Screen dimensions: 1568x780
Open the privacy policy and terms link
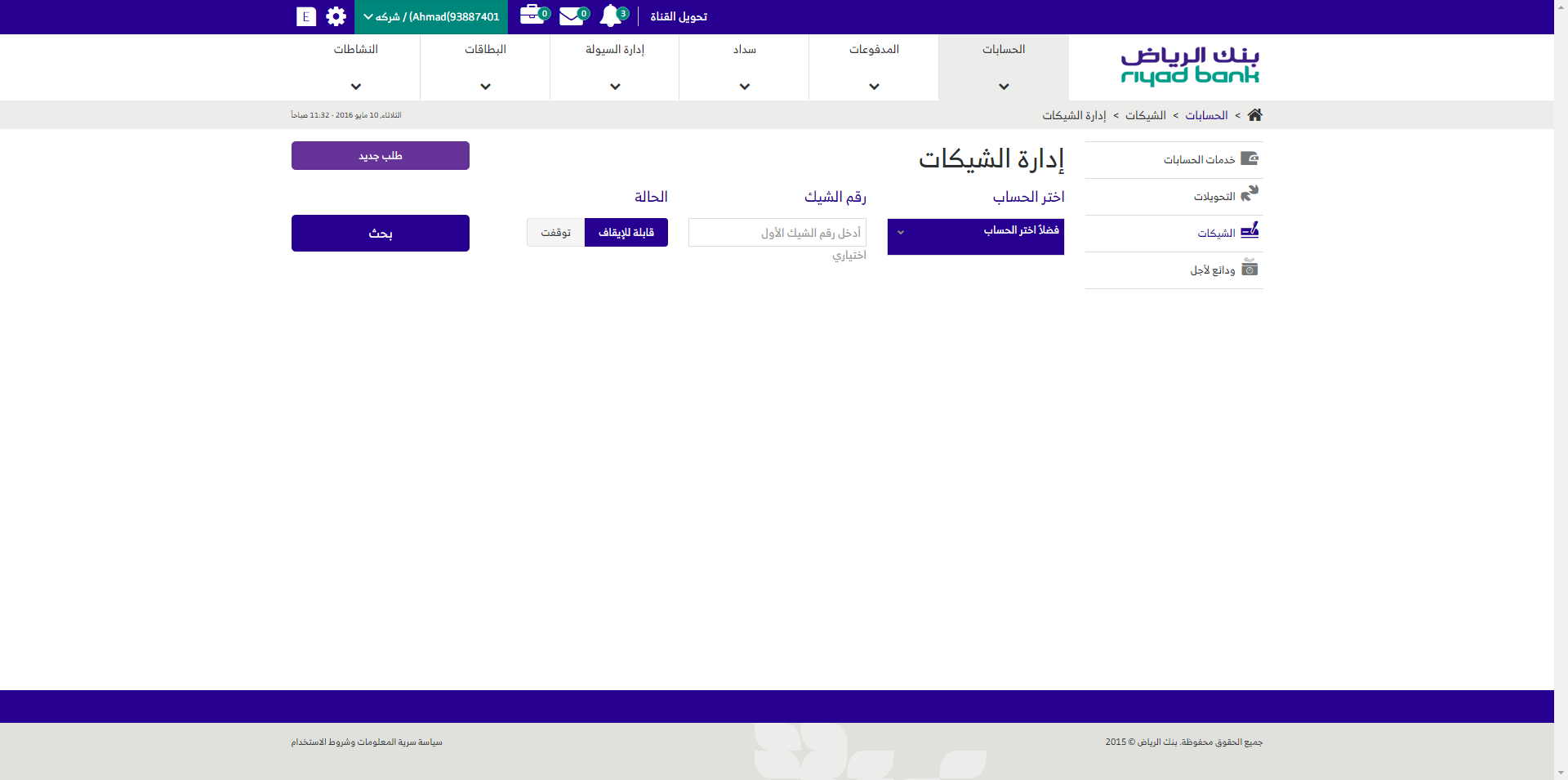point(367,742)
